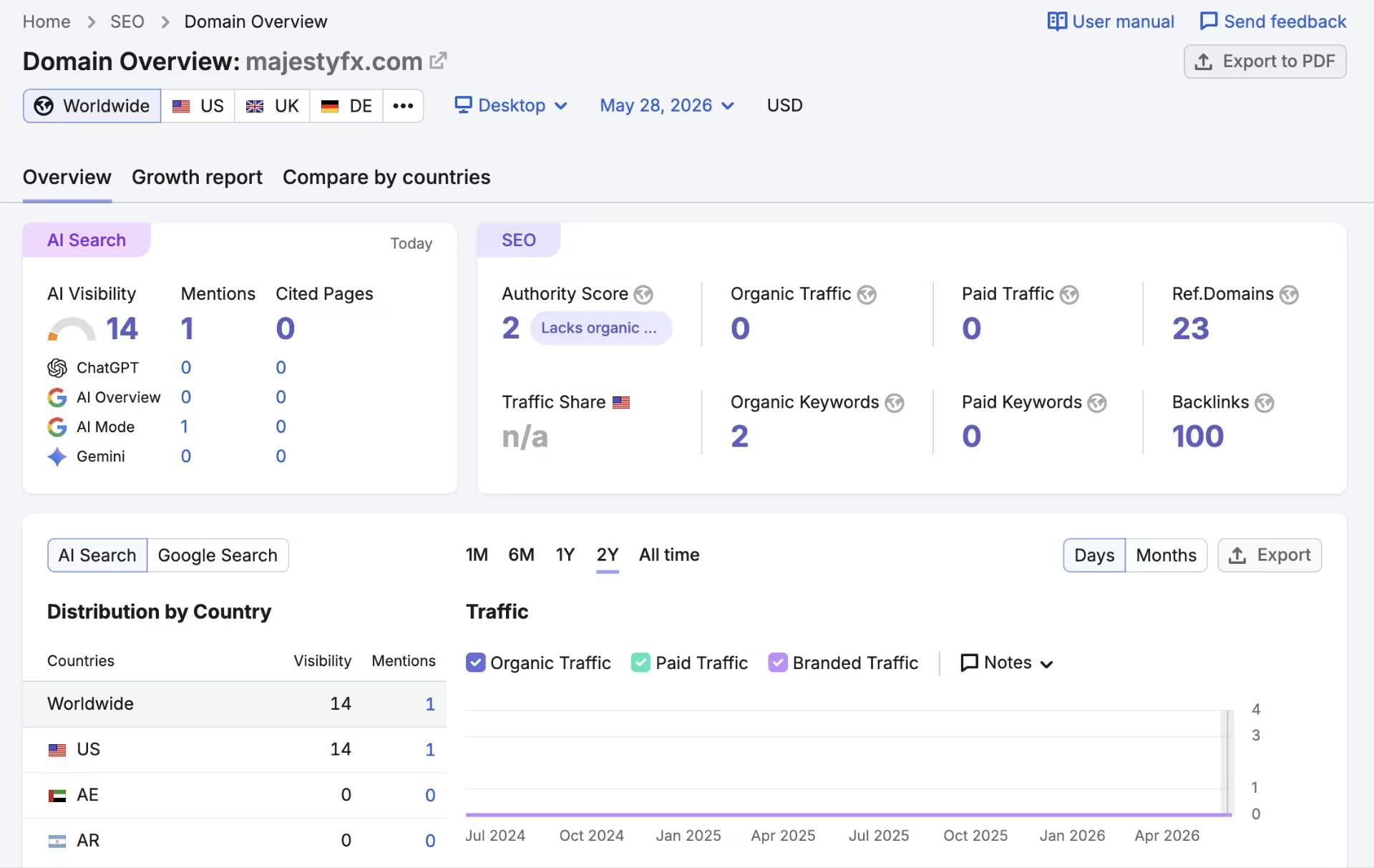Viewport: 1374px width, 868px height.
Task: Click the US flag in Distribution by Country
Action: 57,750
